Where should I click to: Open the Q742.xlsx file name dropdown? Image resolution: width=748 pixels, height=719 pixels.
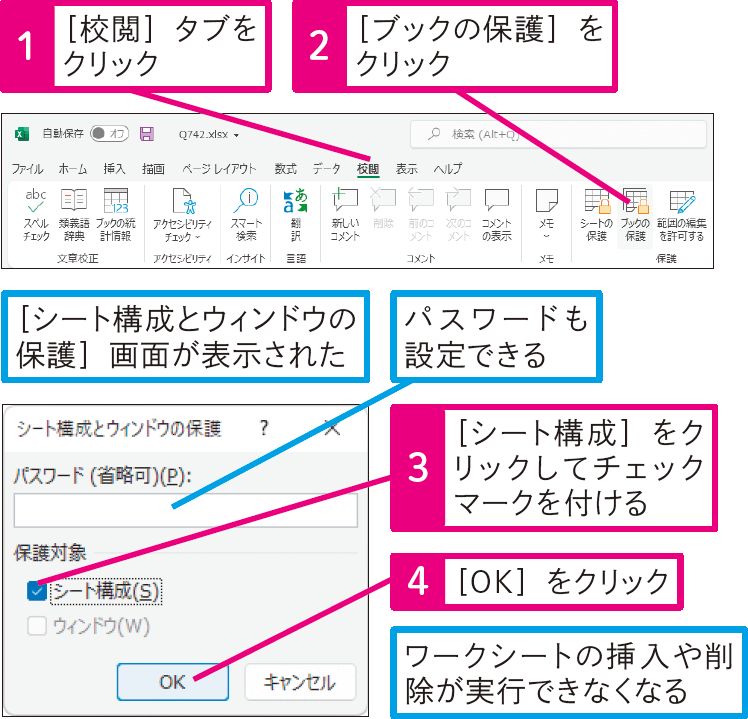tap(209, 135)
